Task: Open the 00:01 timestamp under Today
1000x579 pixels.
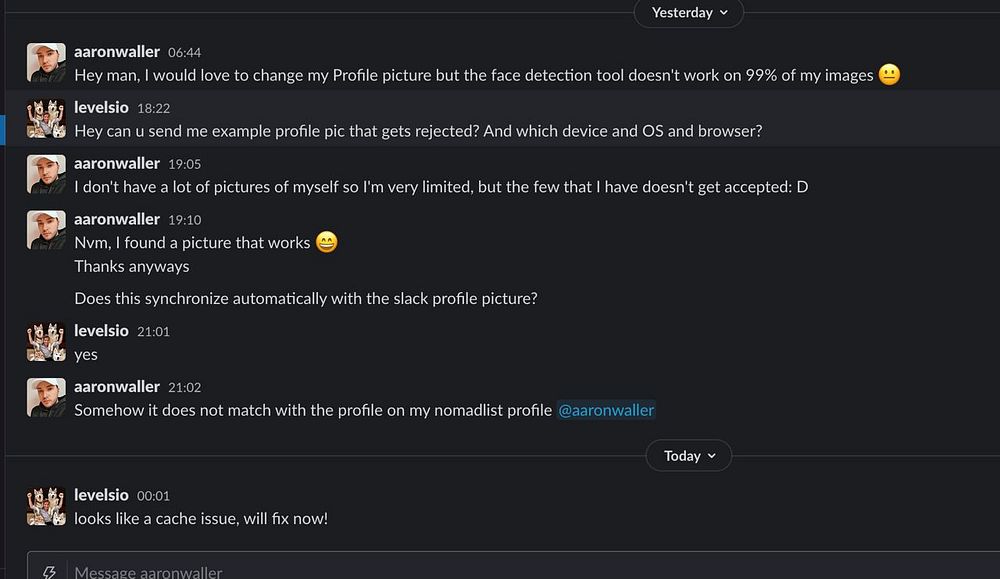Action: click(154, 495)
